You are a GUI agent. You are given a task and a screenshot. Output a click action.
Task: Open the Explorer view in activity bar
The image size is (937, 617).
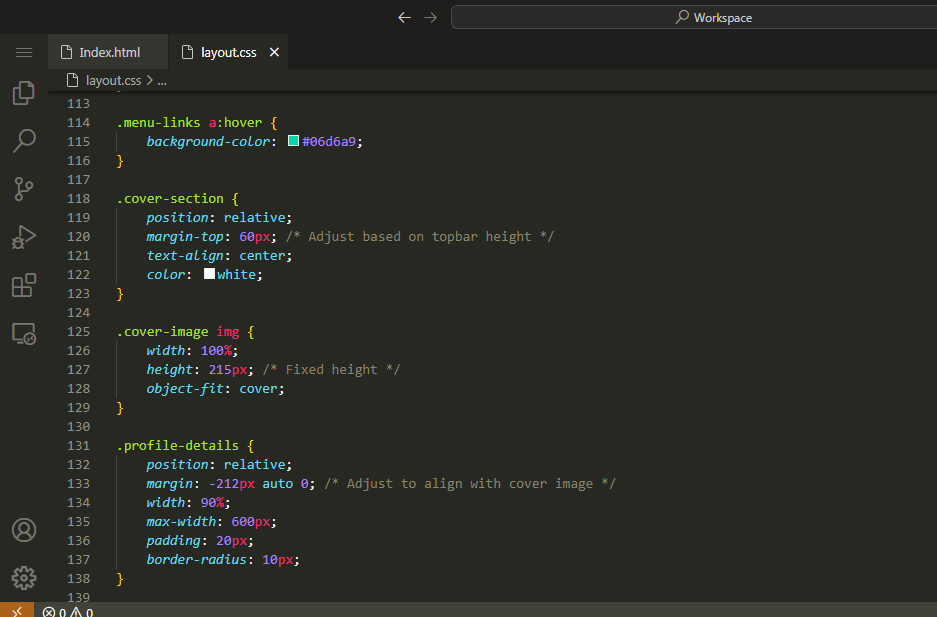pos(24,93)
